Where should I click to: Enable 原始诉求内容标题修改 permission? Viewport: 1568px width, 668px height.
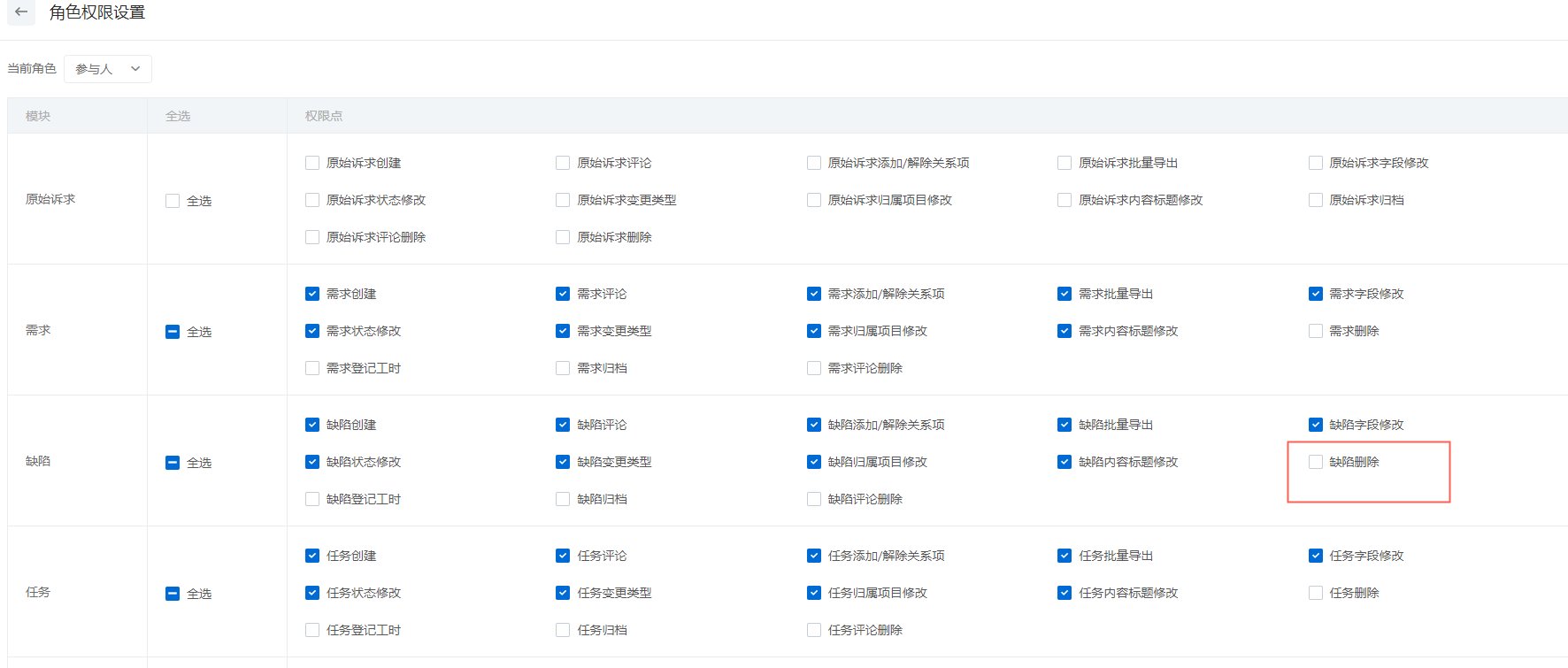click(1065, 200)
